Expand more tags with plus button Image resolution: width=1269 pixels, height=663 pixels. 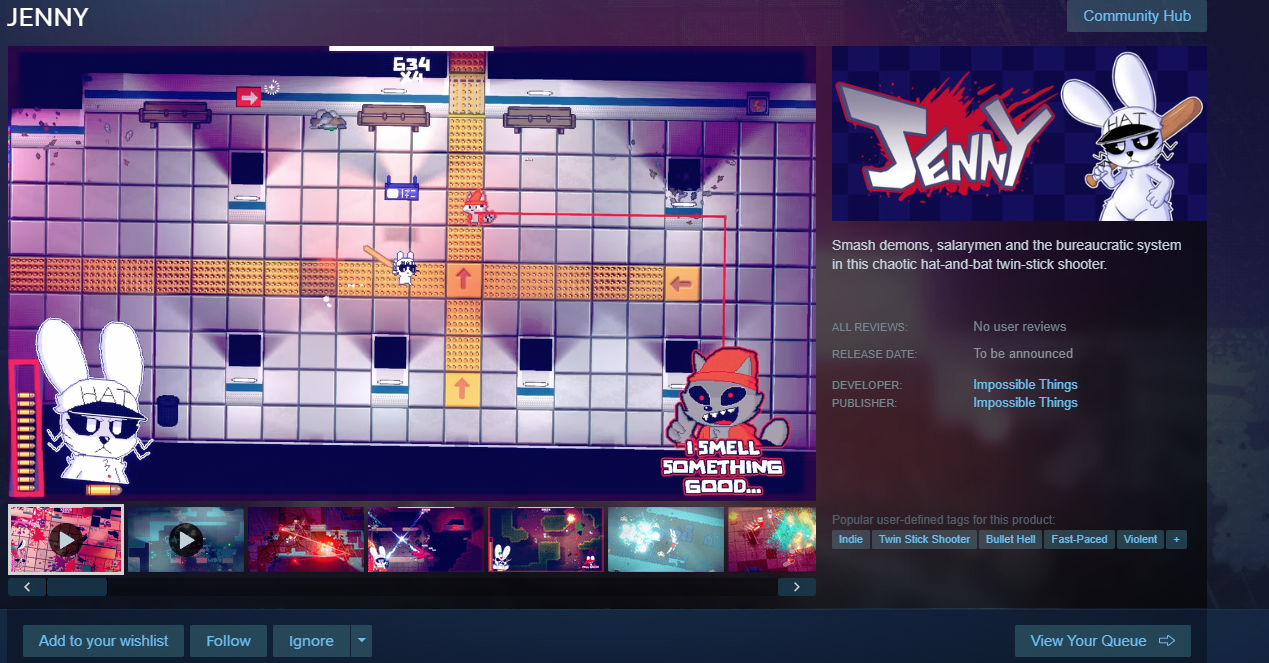point(1176,539)
